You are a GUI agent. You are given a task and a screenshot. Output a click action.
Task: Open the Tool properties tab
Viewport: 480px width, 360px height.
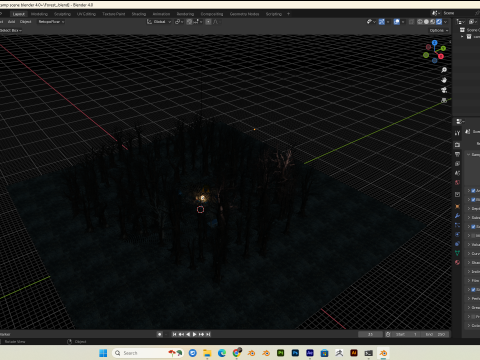(457, 133)
